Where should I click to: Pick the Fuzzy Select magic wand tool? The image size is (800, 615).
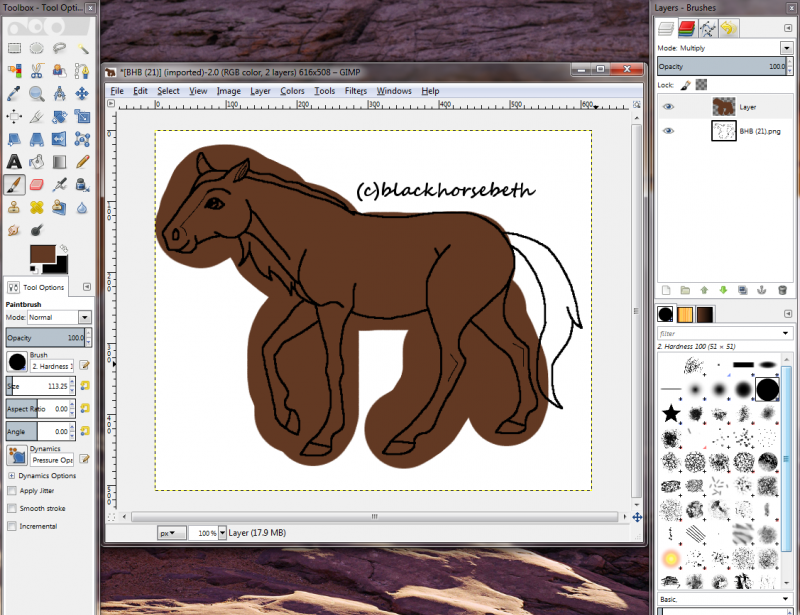(82, 48)
